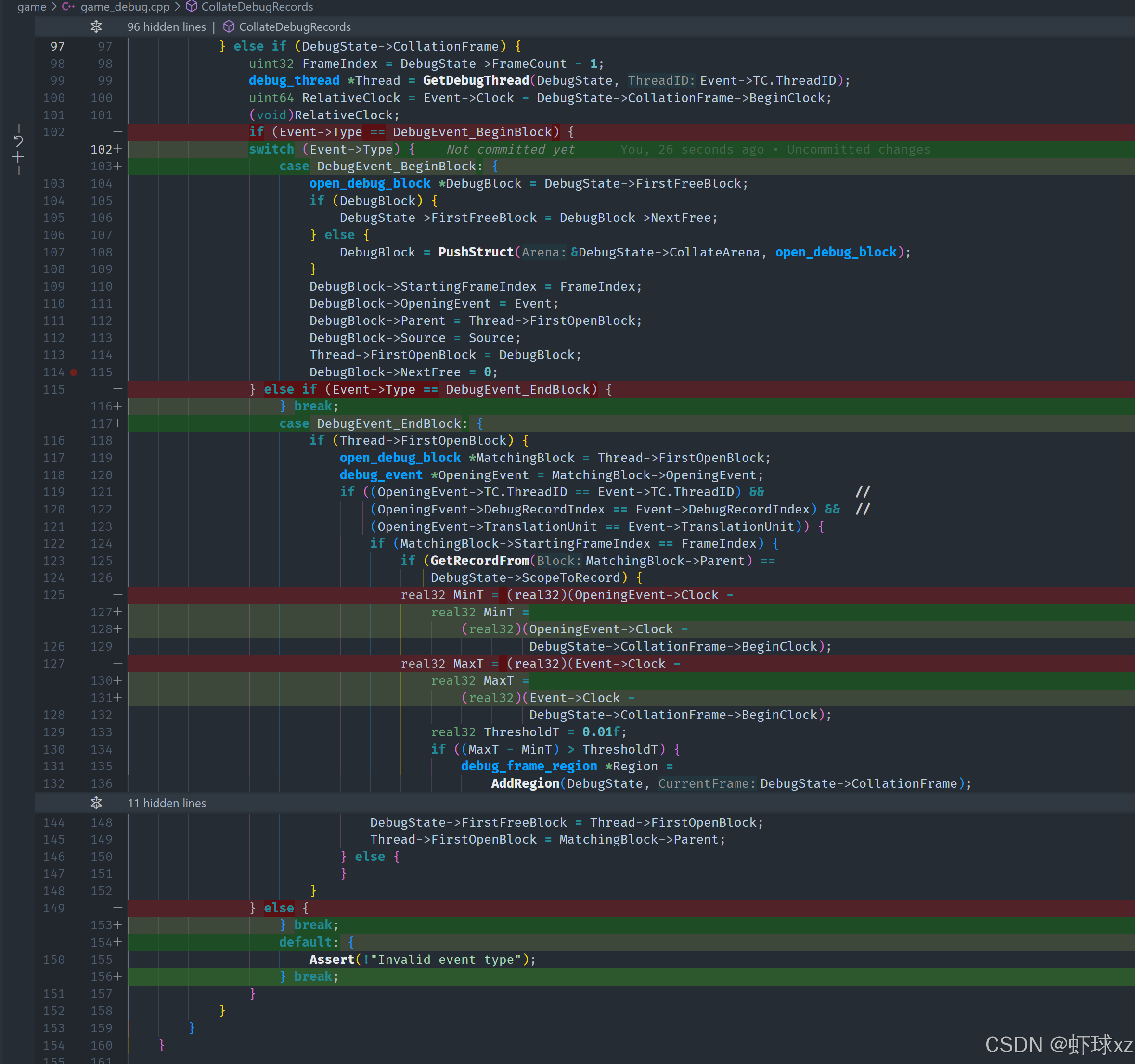
Task: Click unfold icon beside 11 hidden lines
Action: pos(96,803)
